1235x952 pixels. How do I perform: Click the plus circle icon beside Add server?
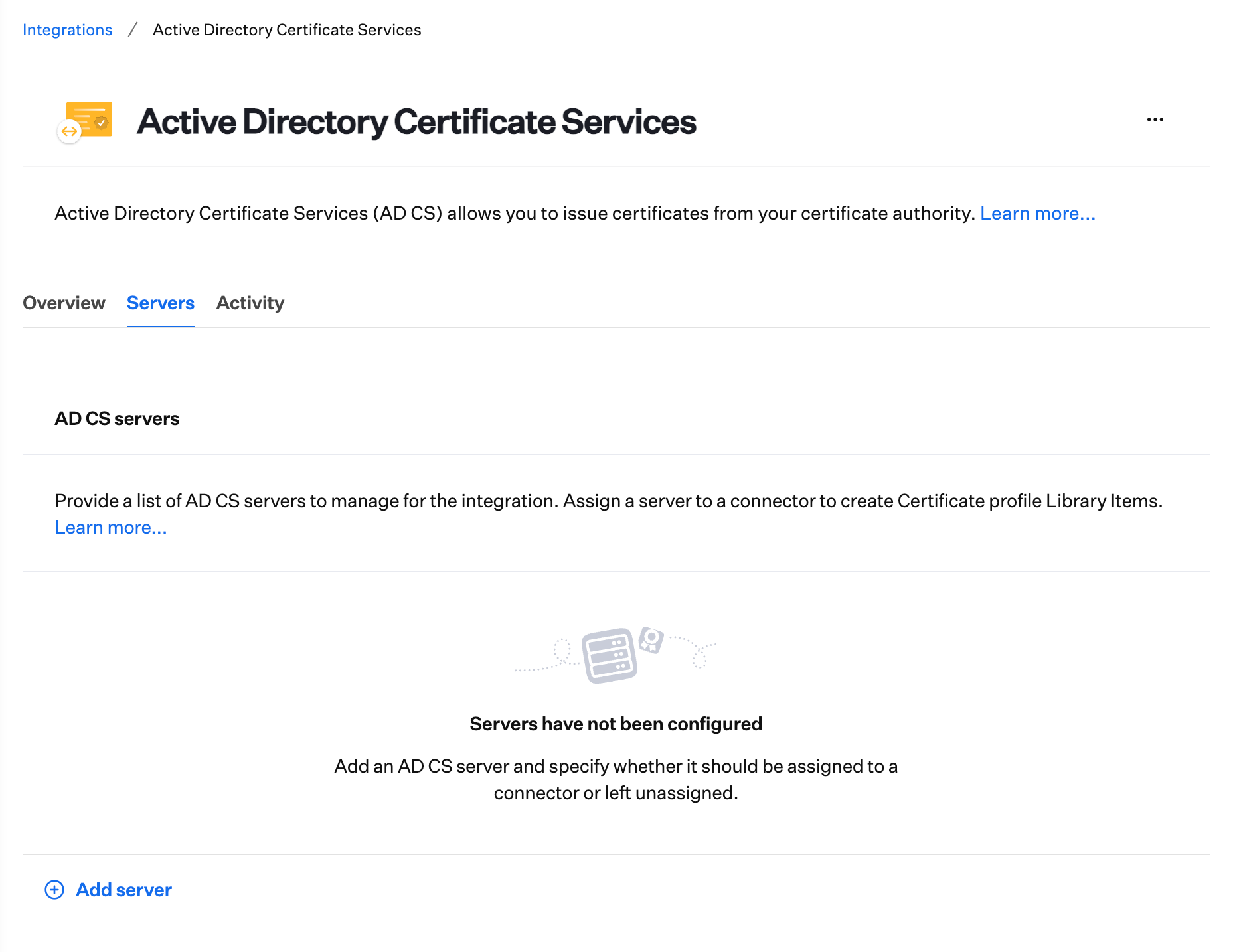(54, 890)
